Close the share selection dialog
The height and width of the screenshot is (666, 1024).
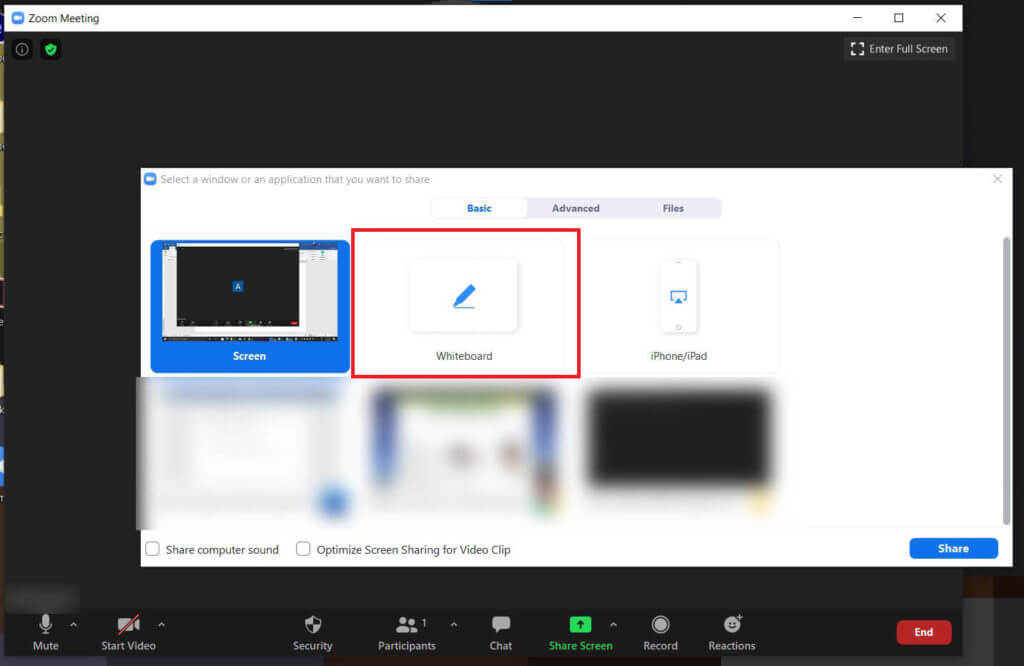coord(997,179)
